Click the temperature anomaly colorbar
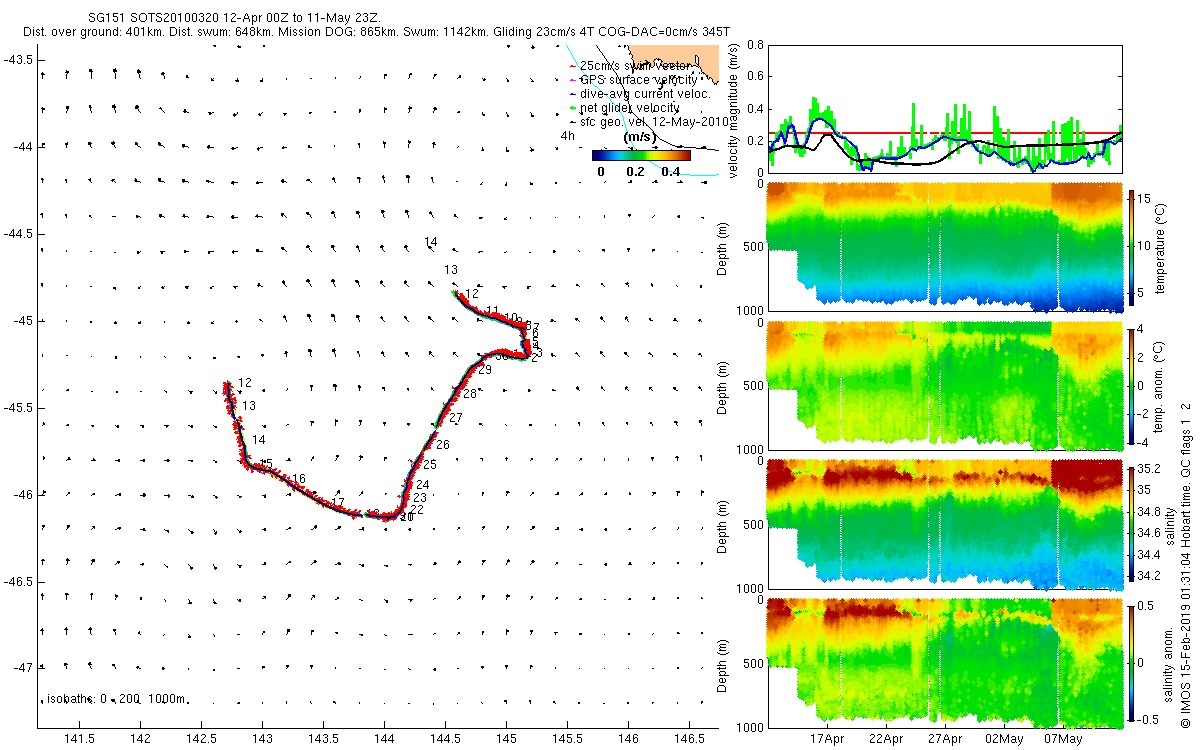The height and width of the screenshot is (750, 1200). click(x=1132, y=385)
